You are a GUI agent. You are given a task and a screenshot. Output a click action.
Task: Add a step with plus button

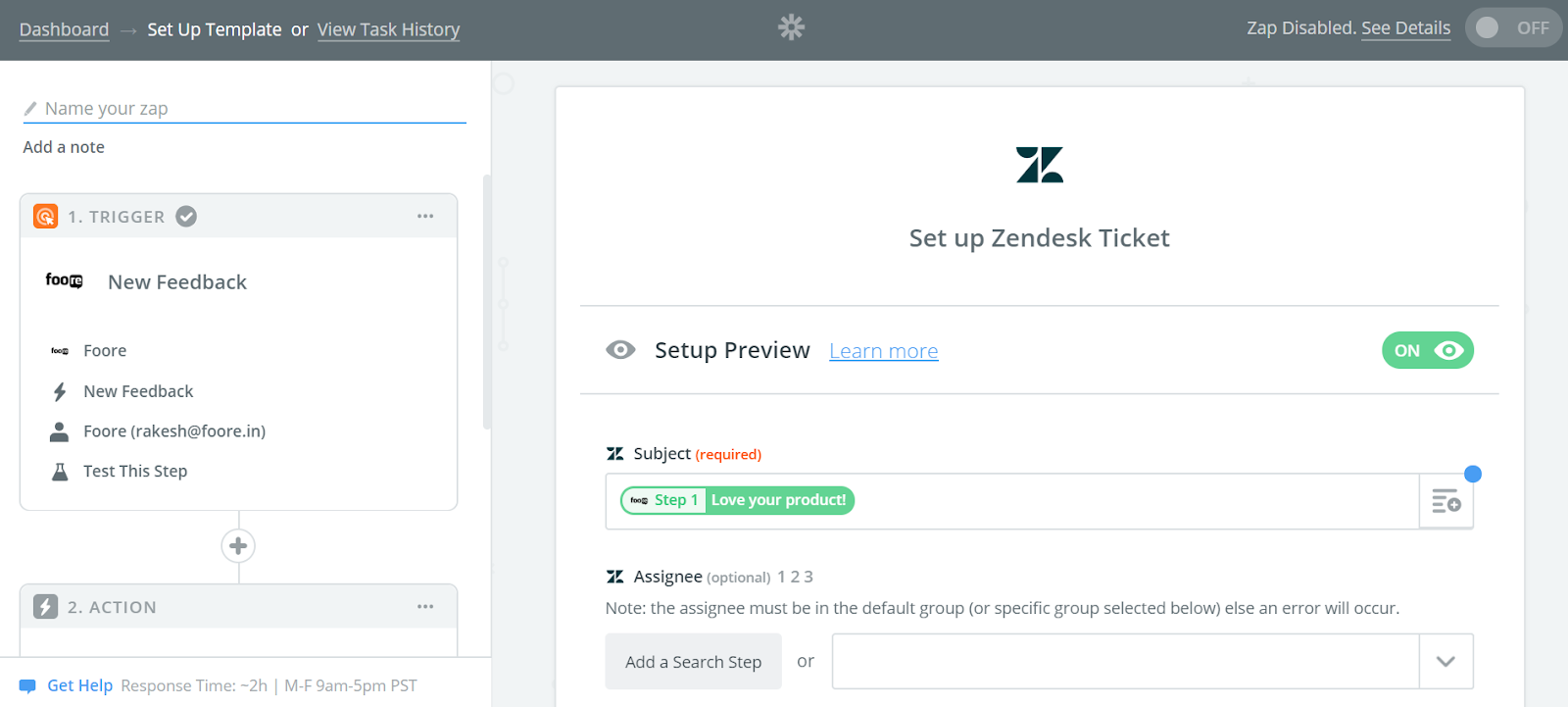coord(238,546)
